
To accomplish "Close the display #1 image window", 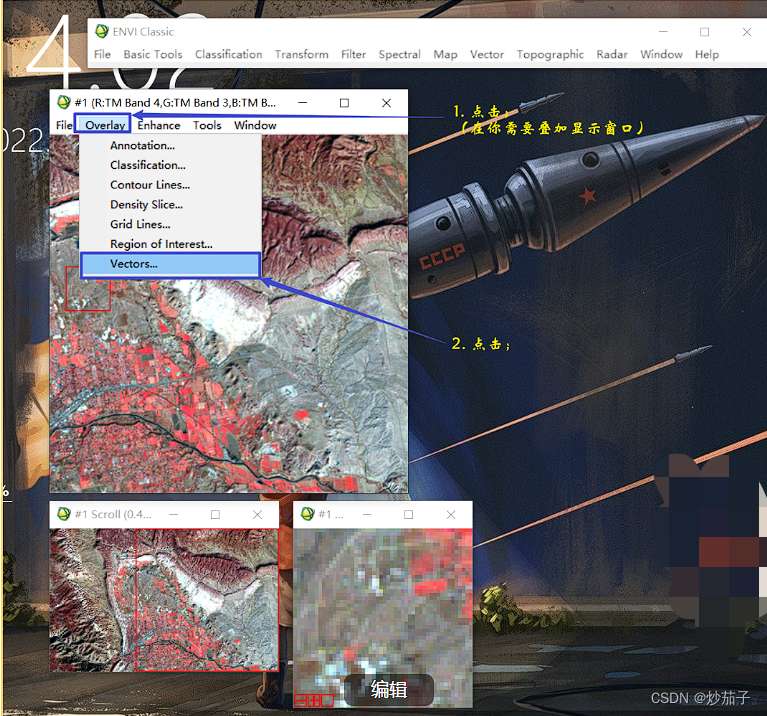I will coord(386,103).
